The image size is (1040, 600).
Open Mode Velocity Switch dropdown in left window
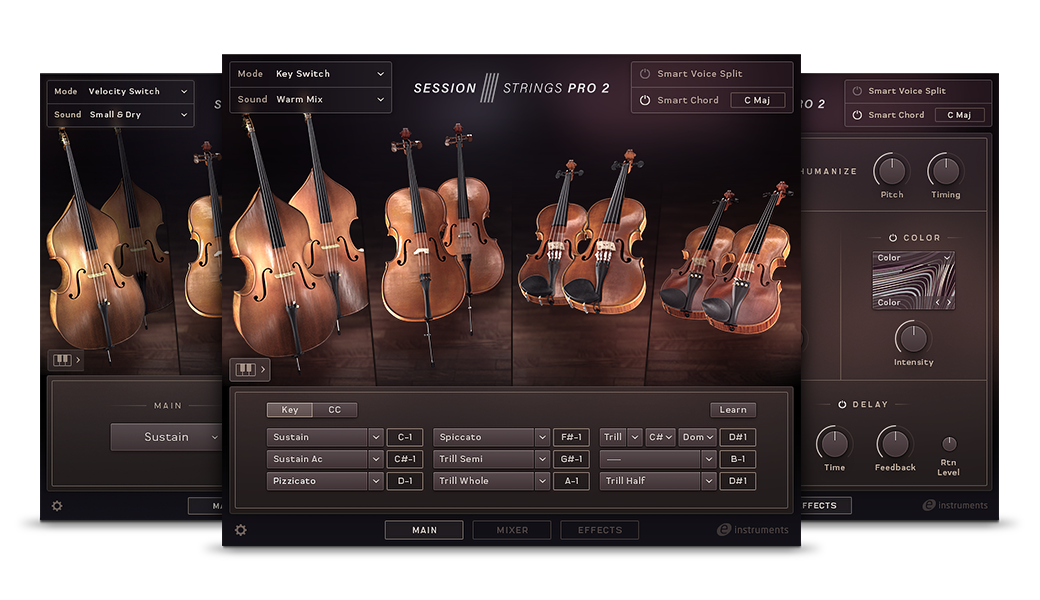click(x=120, y=91)
